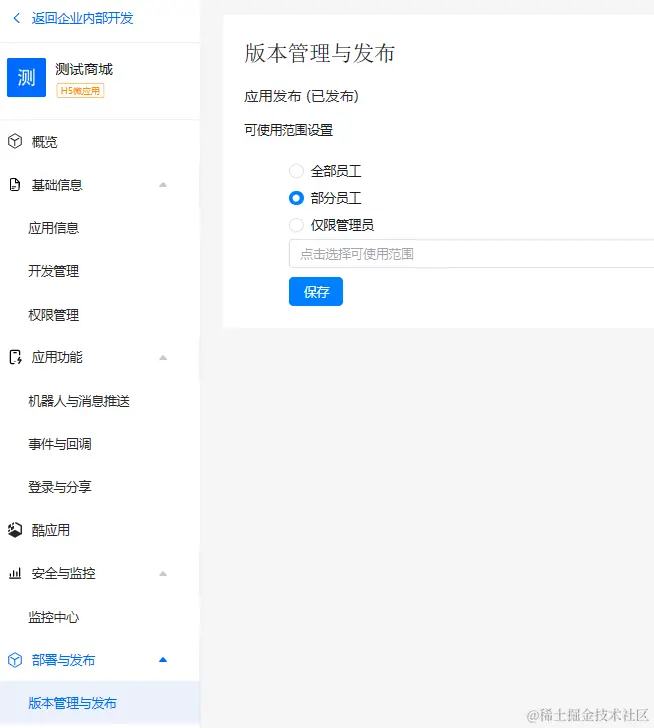
Task: Collapse the 基础信息 section arrow
Action: coord(162,185)
